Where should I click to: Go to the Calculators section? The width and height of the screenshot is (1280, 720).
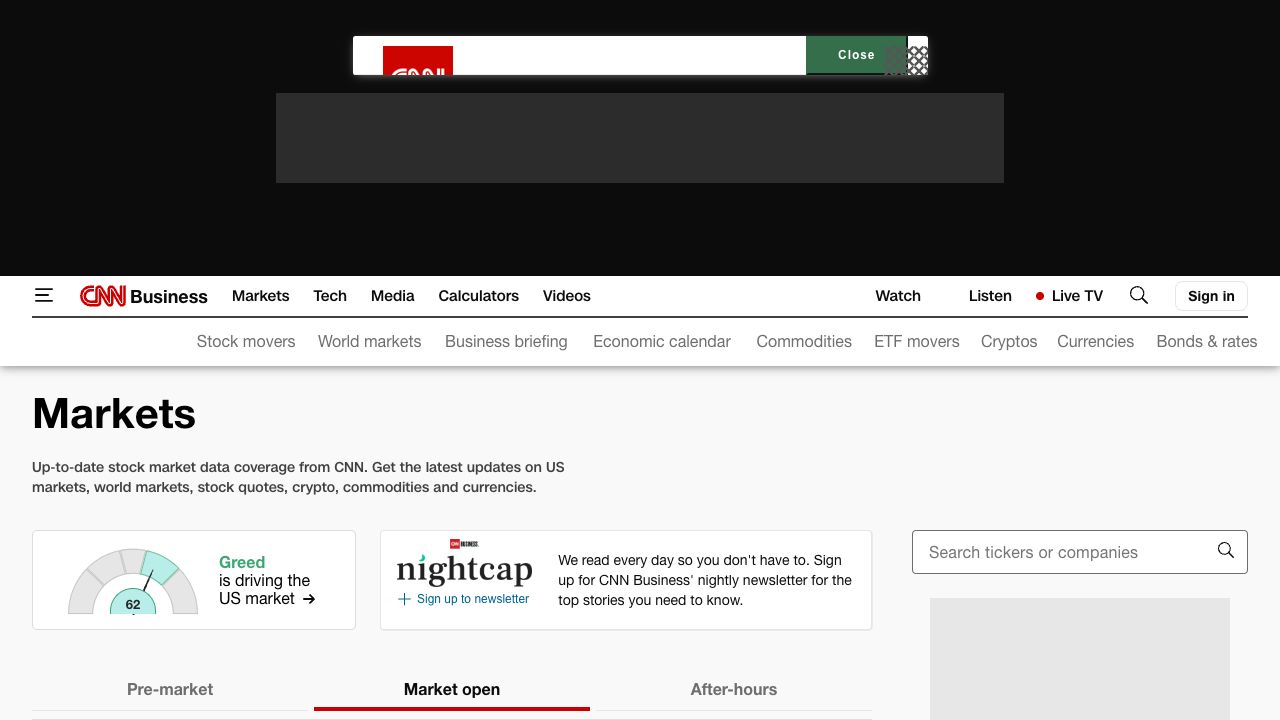[478, 296]
